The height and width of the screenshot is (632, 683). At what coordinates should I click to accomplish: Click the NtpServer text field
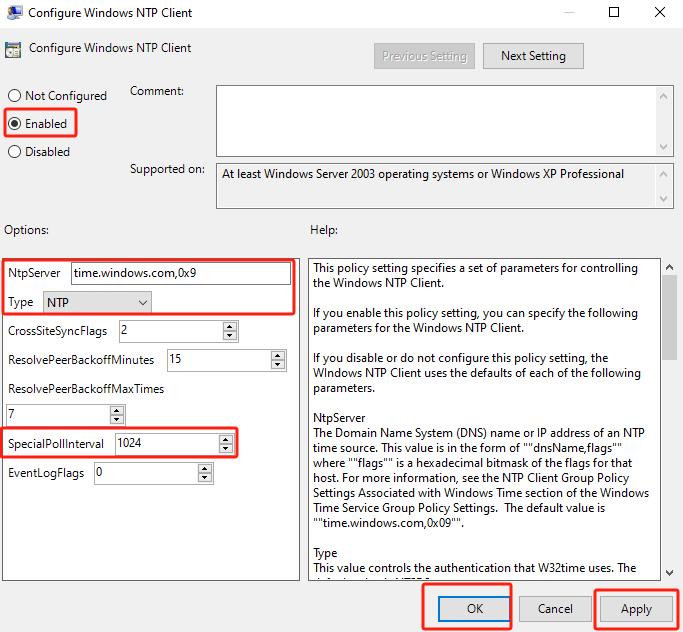[180, 273]
